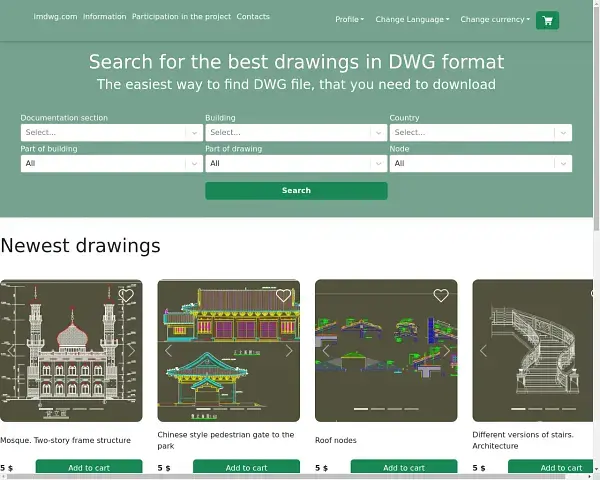The height and width of the screenshot is (480, 600).
Task: Add Mosque drawing to cart
Action: tap(89, 468)
